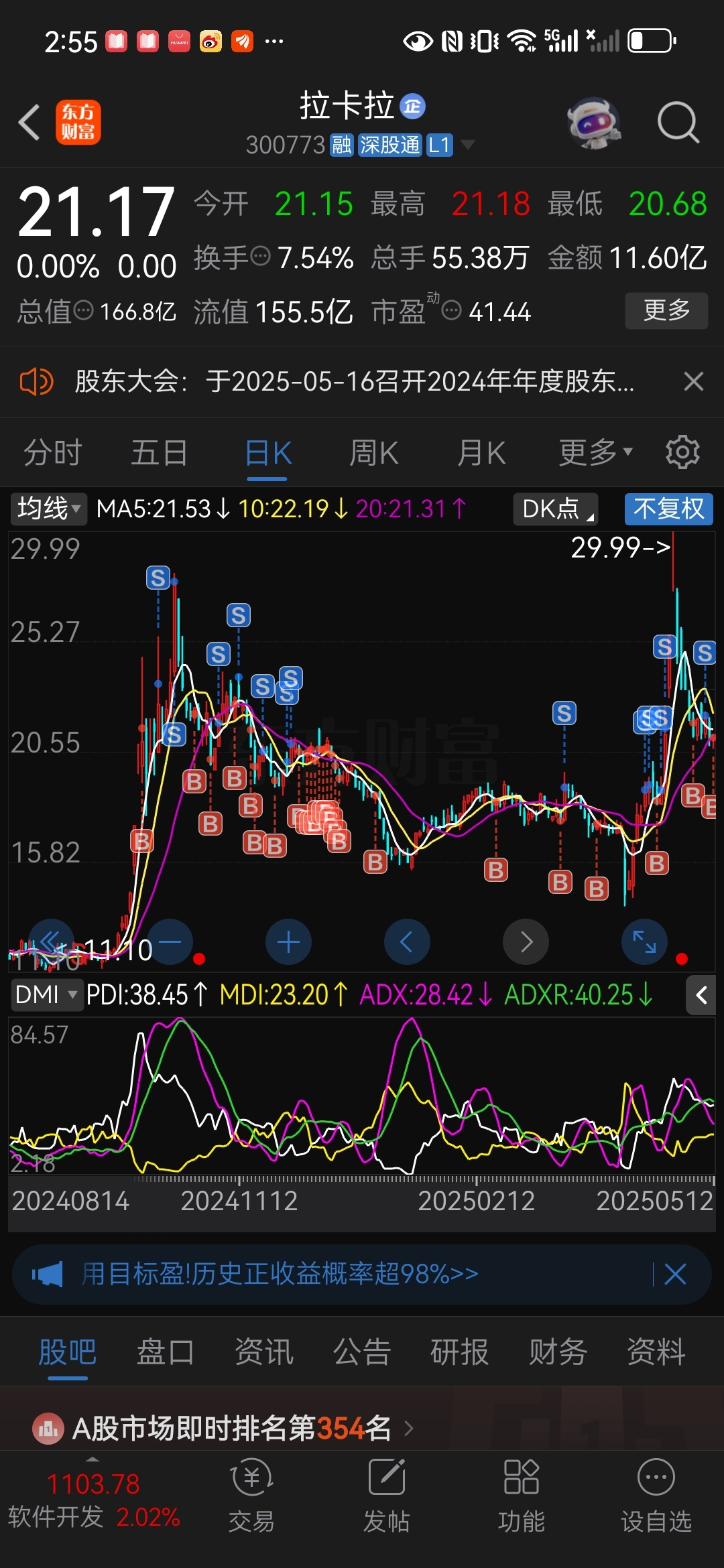
Task: Switch to 月K chart tab
Action: click(x=481, y=452)
